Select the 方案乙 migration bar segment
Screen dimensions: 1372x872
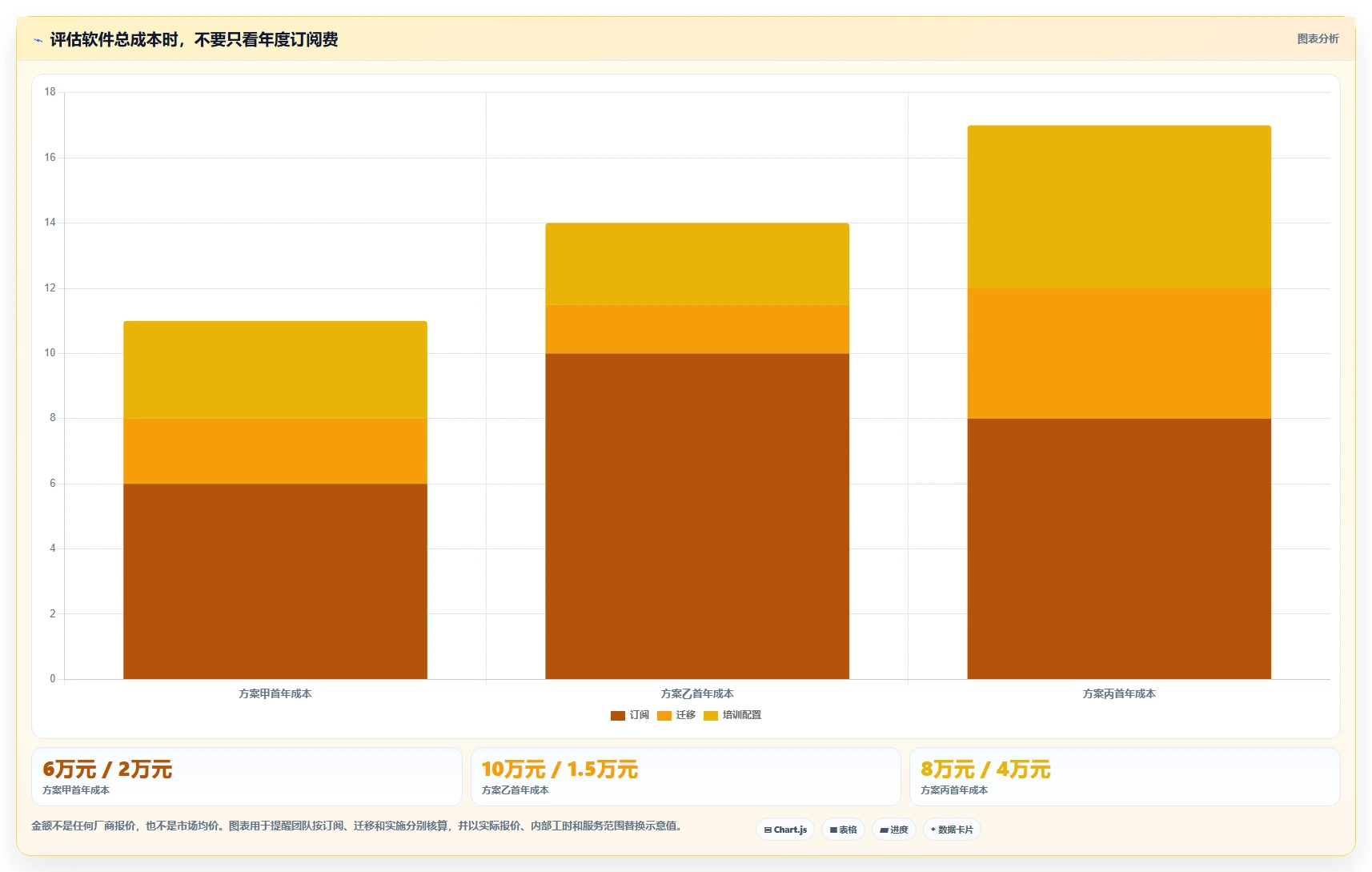pos(697,329)
